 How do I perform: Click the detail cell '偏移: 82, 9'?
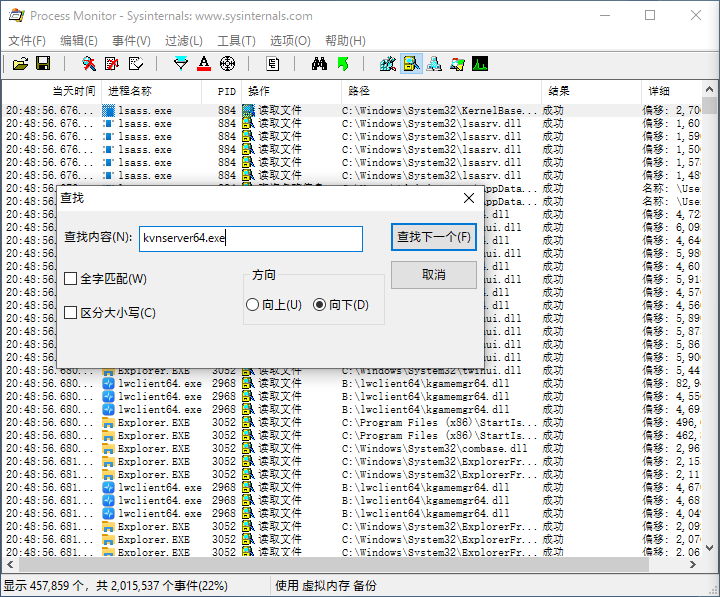tap(671, 383)
